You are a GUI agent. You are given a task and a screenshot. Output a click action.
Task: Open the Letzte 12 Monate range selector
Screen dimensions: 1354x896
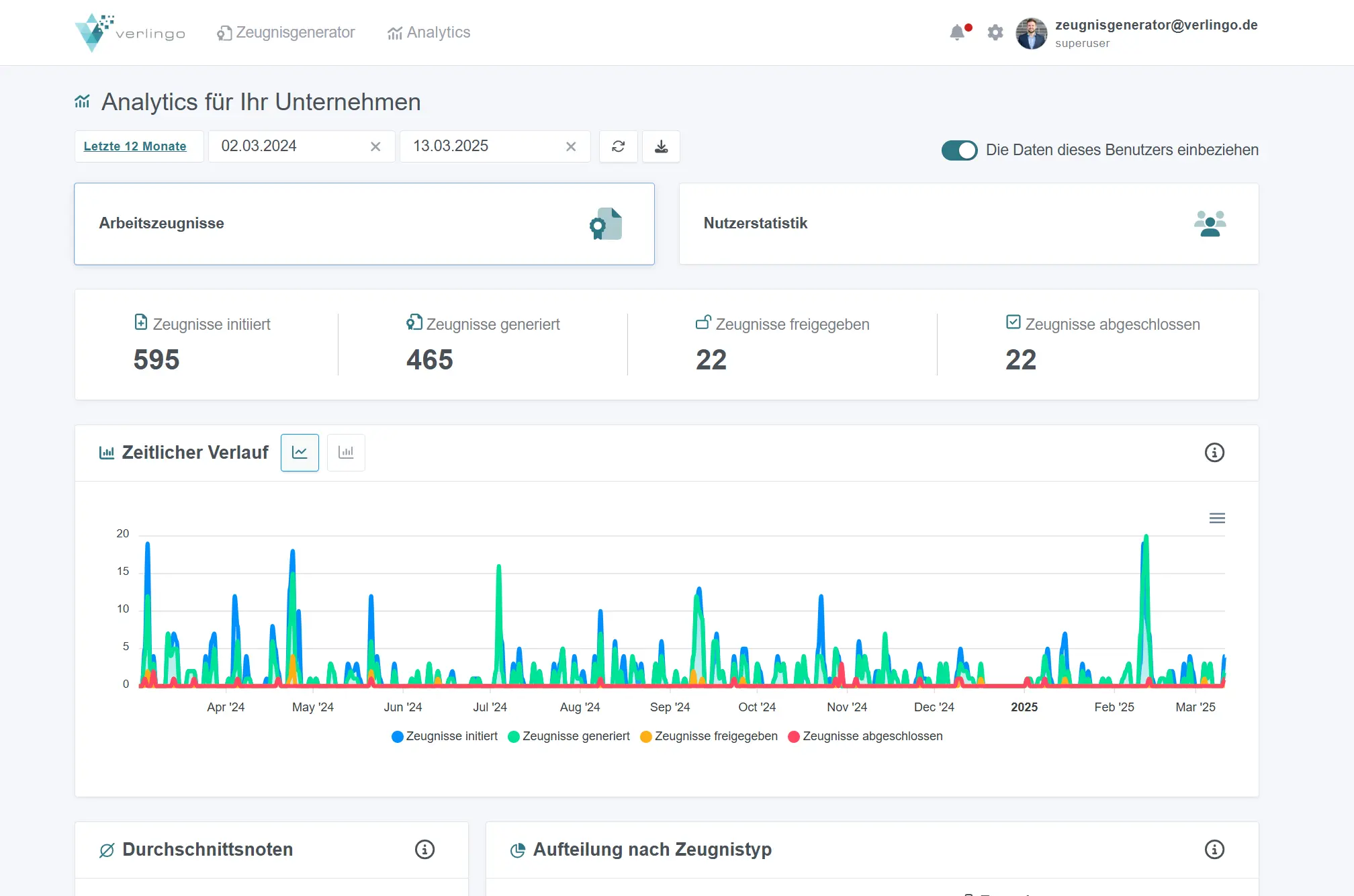[x=135, y=146]
